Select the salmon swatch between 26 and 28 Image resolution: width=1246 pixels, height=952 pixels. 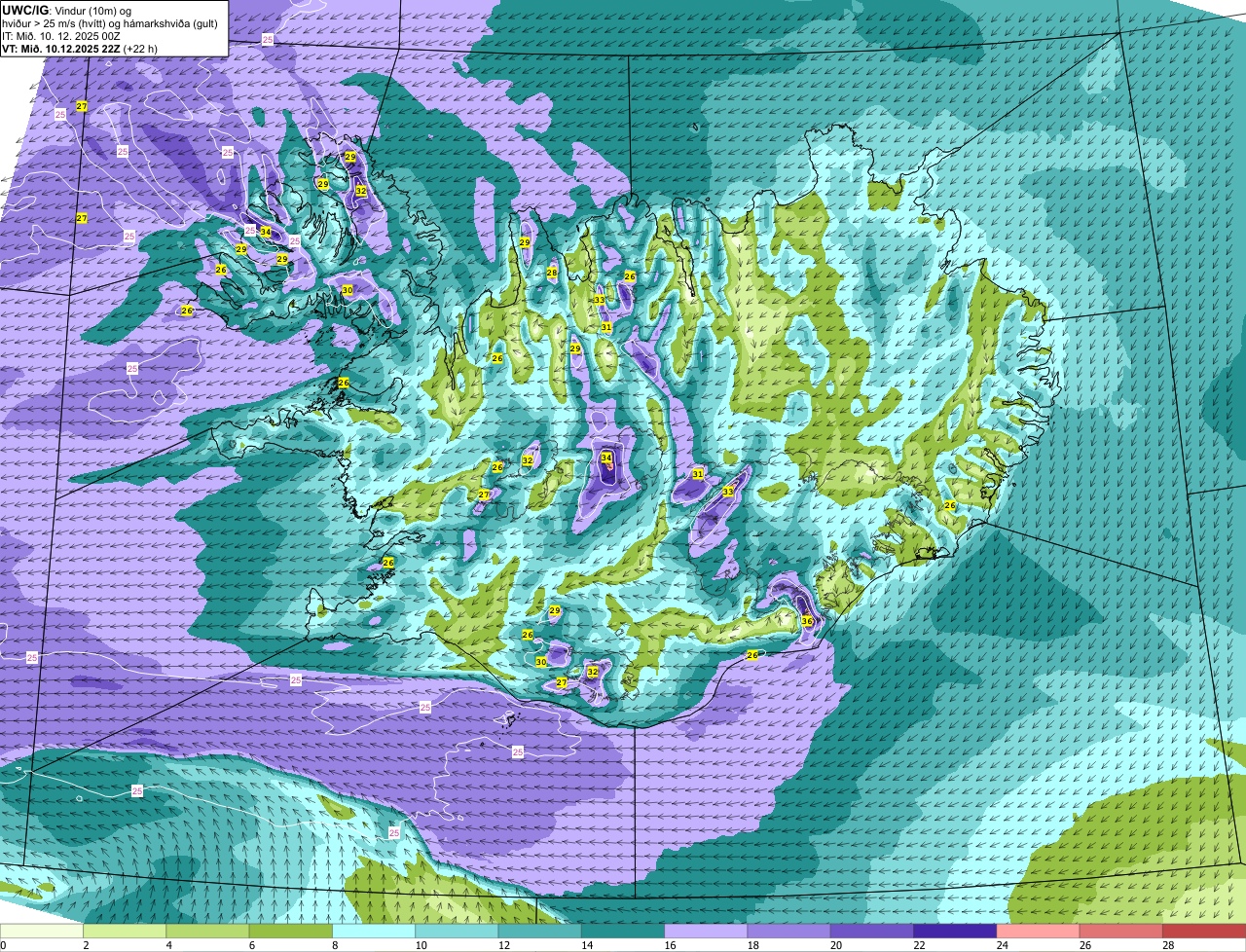click(1121, 932)
